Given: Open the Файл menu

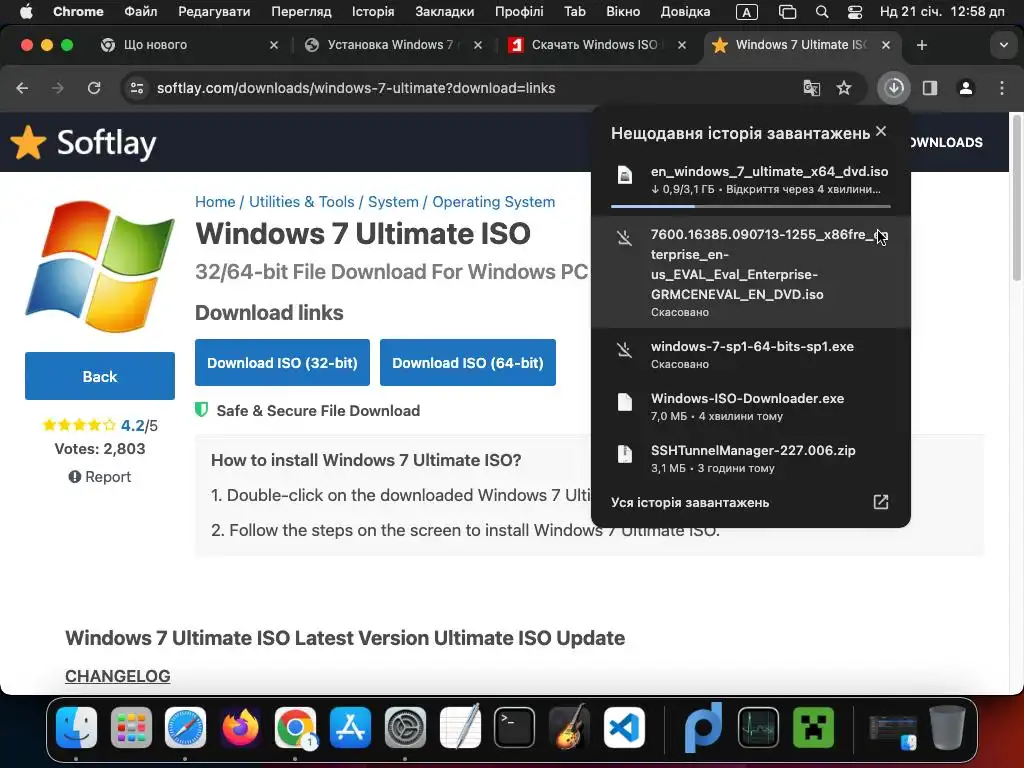Looking at the screenshot, I should 140,12.
